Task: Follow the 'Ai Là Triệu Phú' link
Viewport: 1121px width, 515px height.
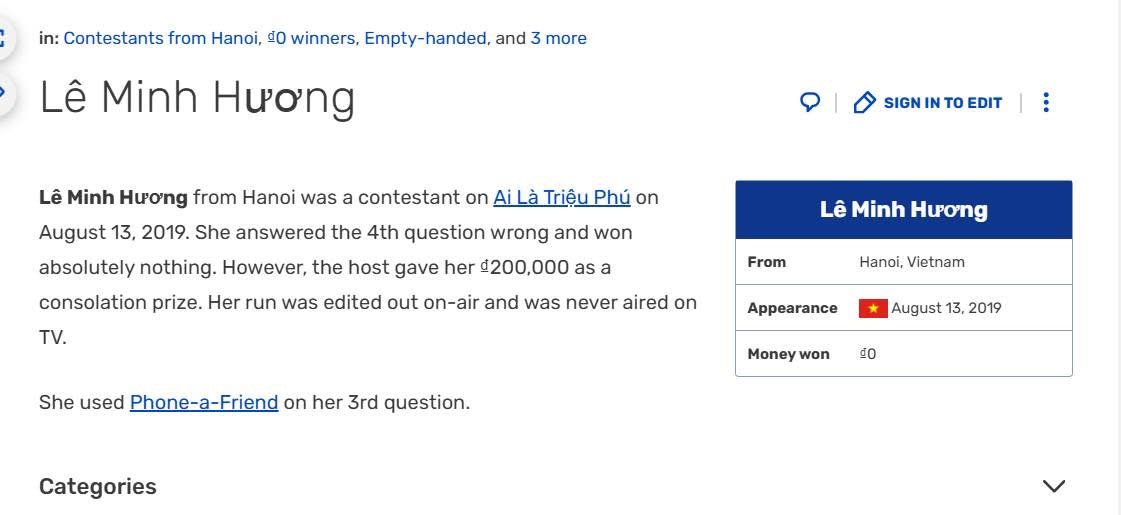Action: [561, 197]
